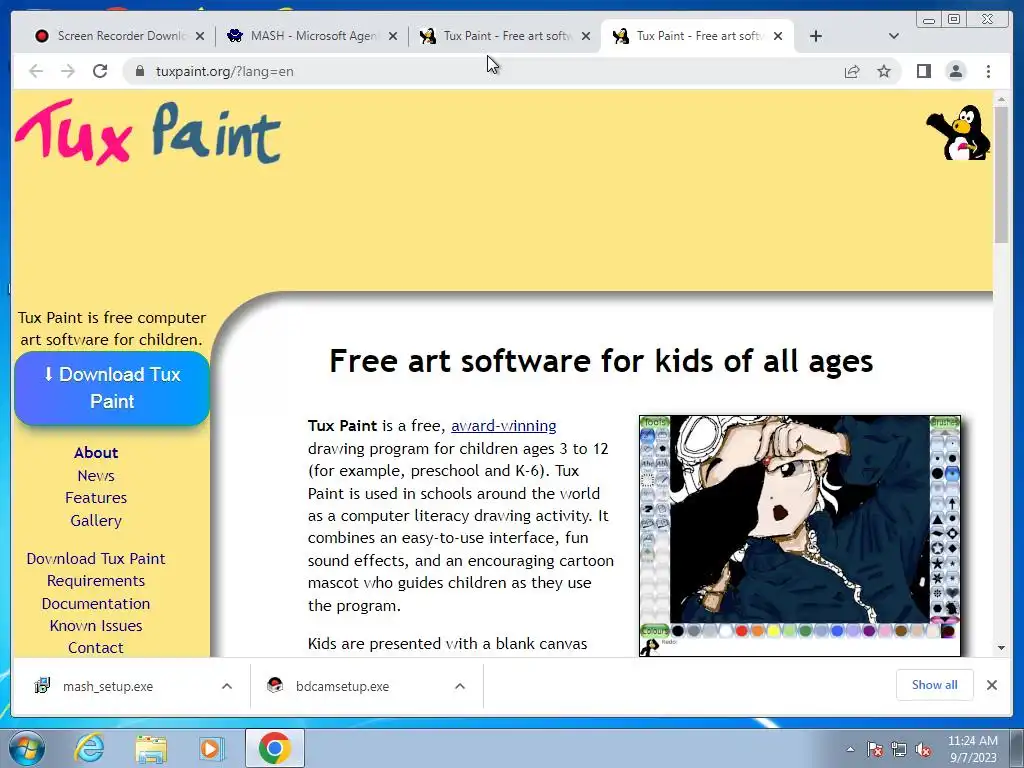Click the browser forward arrow

68,71
